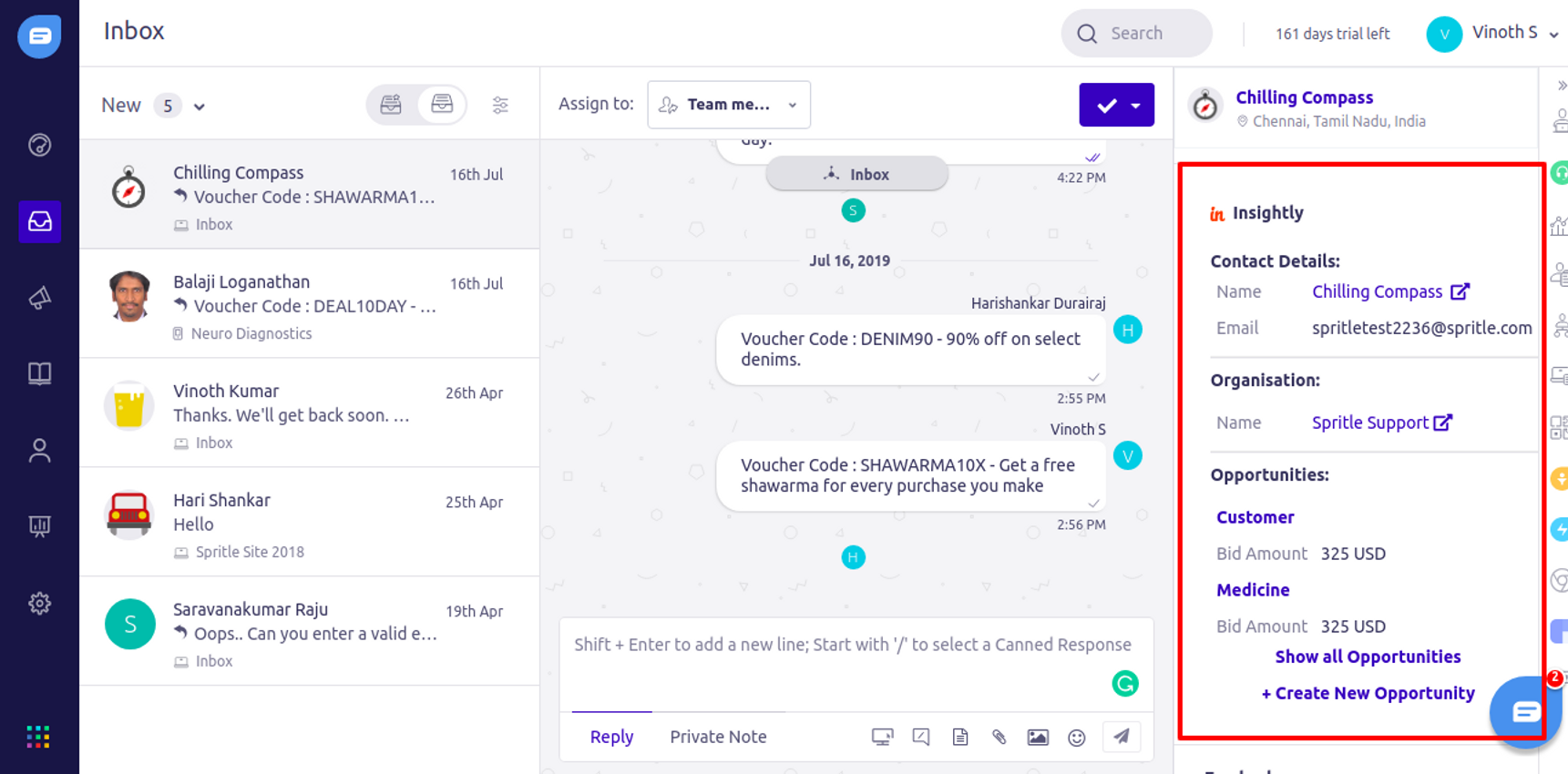1568x774 pixels.
Task: Open the Chilling Compass contact link in Insightly
Action: (x=1377, y=291)
